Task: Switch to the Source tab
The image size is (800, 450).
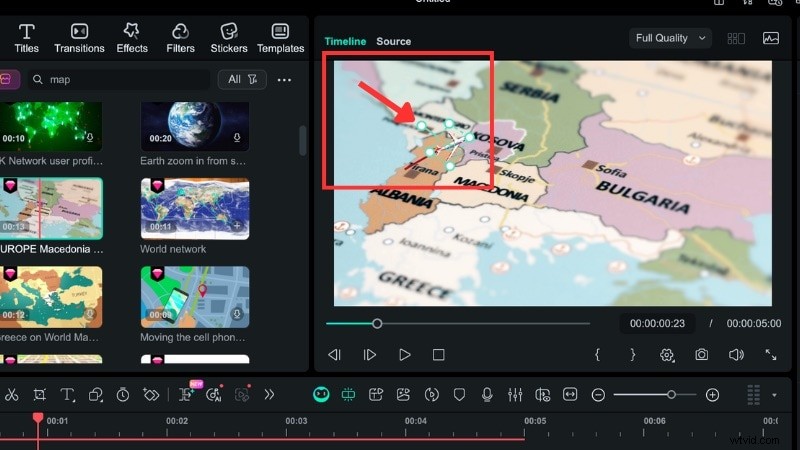Action: pos(393,41)
